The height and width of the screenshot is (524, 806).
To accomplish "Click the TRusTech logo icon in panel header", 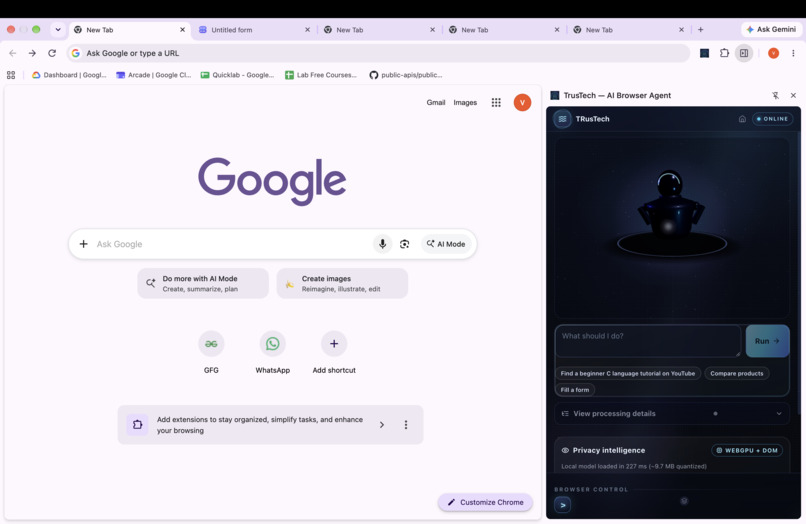I will click(562, 119).
